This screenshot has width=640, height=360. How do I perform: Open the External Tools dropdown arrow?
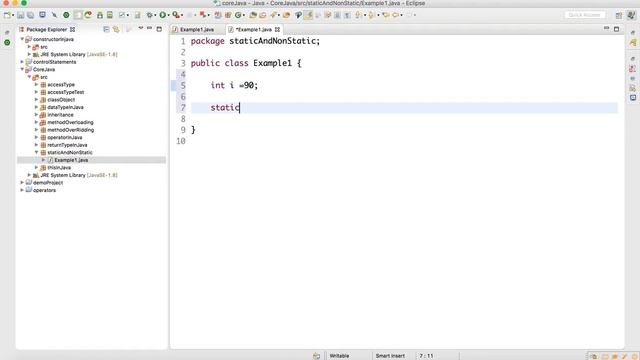[182, 15]
